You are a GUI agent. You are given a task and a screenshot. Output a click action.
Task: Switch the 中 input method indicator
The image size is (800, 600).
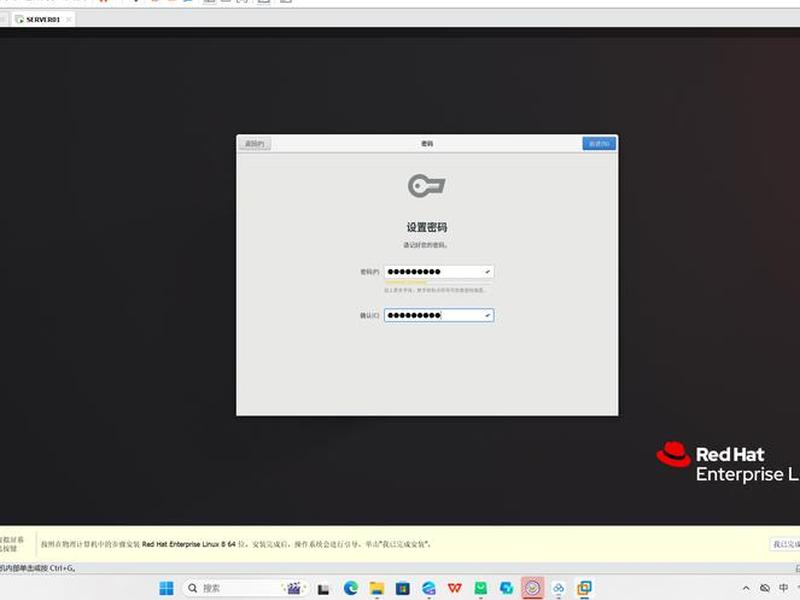[783, 588]
